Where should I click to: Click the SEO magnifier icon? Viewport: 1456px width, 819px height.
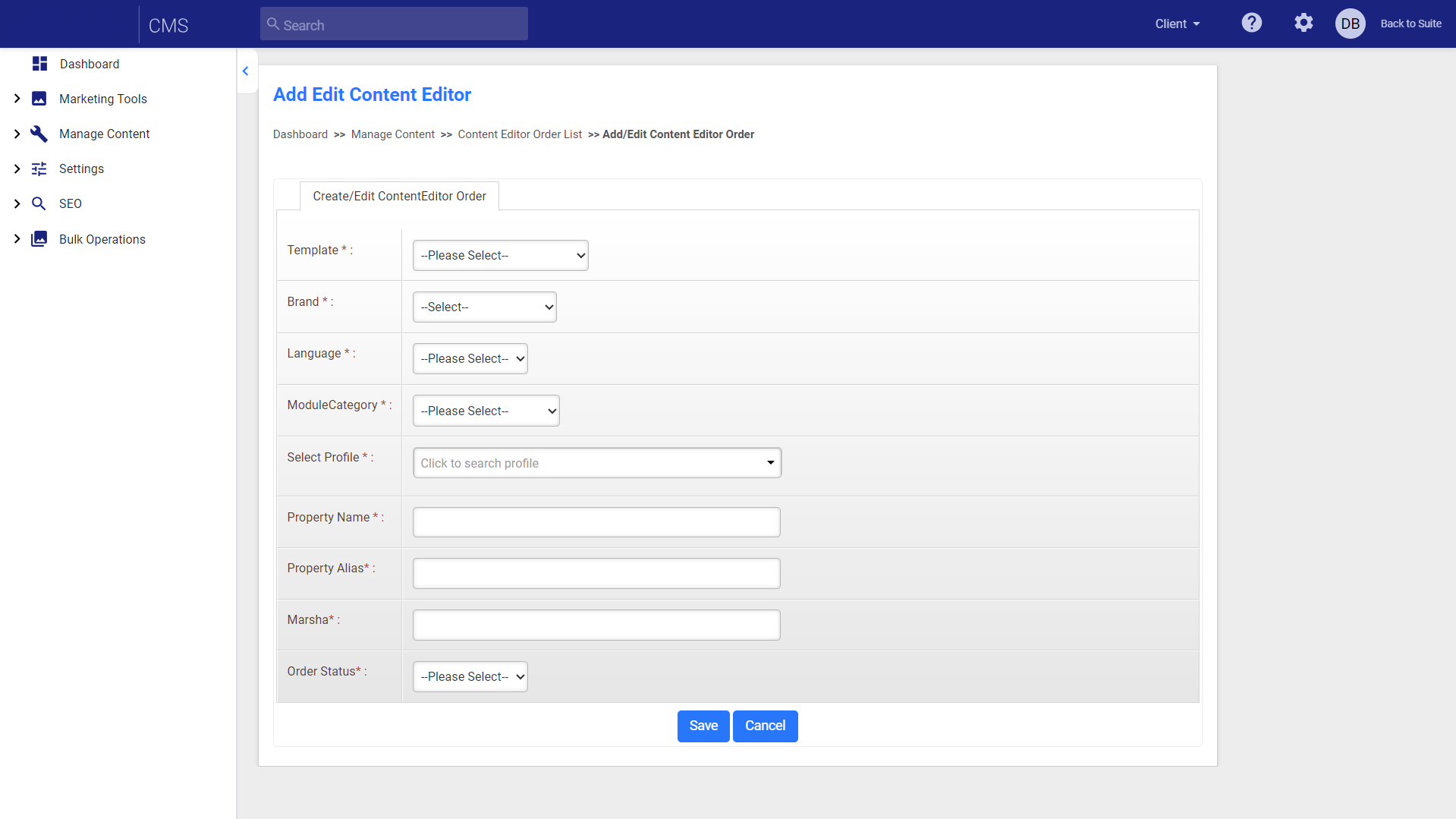click(39, 203)
